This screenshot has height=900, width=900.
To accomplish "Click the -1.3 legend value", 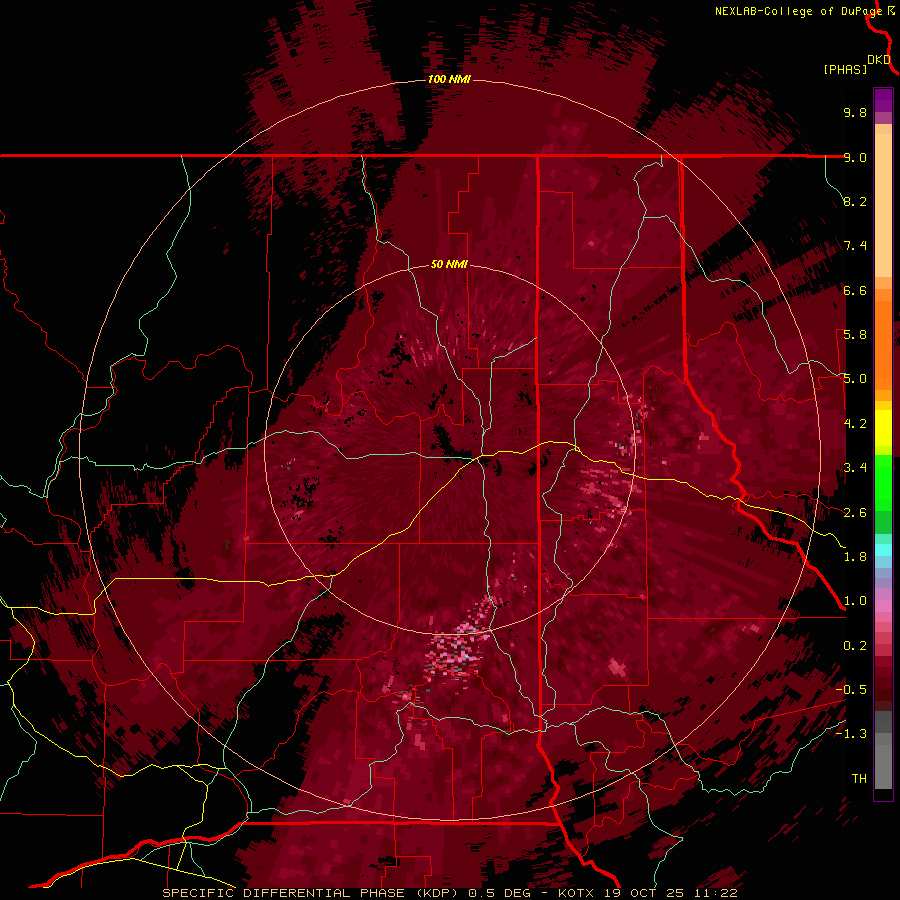I will (x=851, y=734).
